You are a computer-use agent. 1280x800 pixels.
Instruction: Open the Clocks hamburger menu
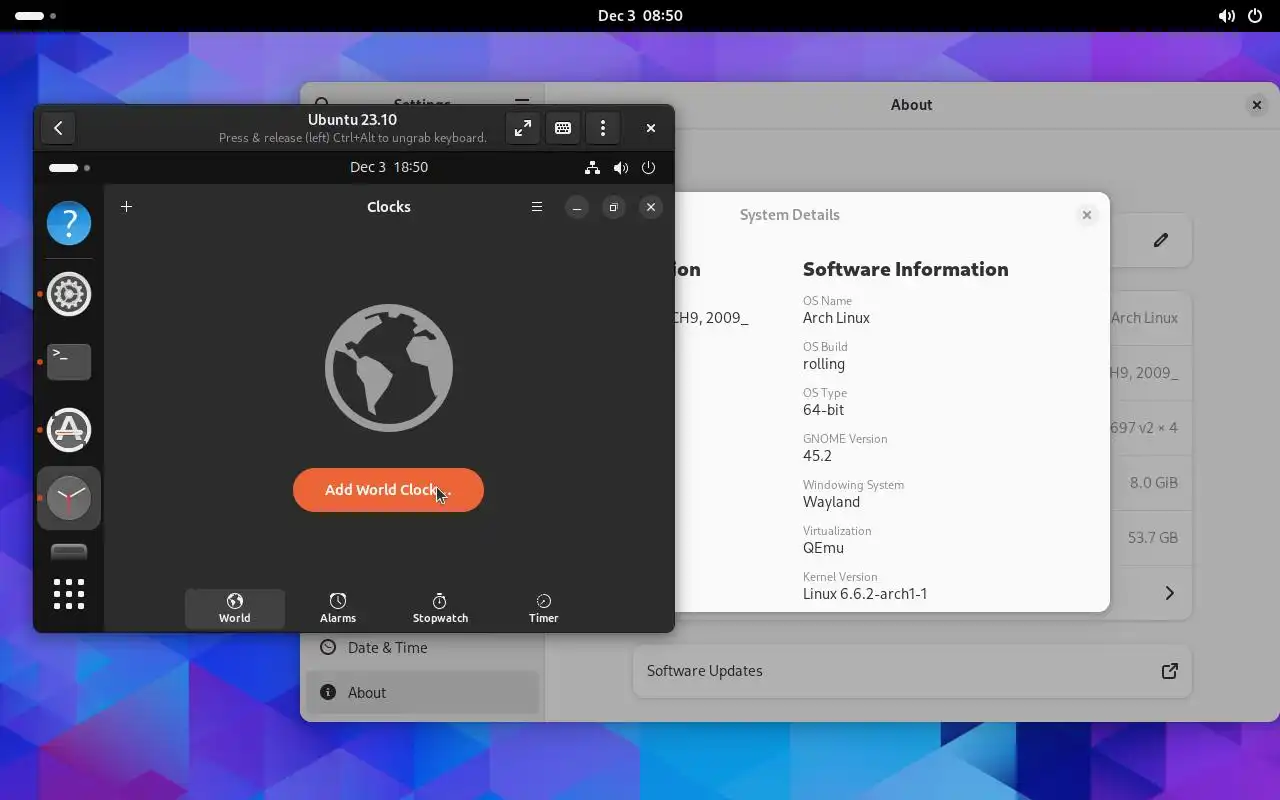pos(537,207)
